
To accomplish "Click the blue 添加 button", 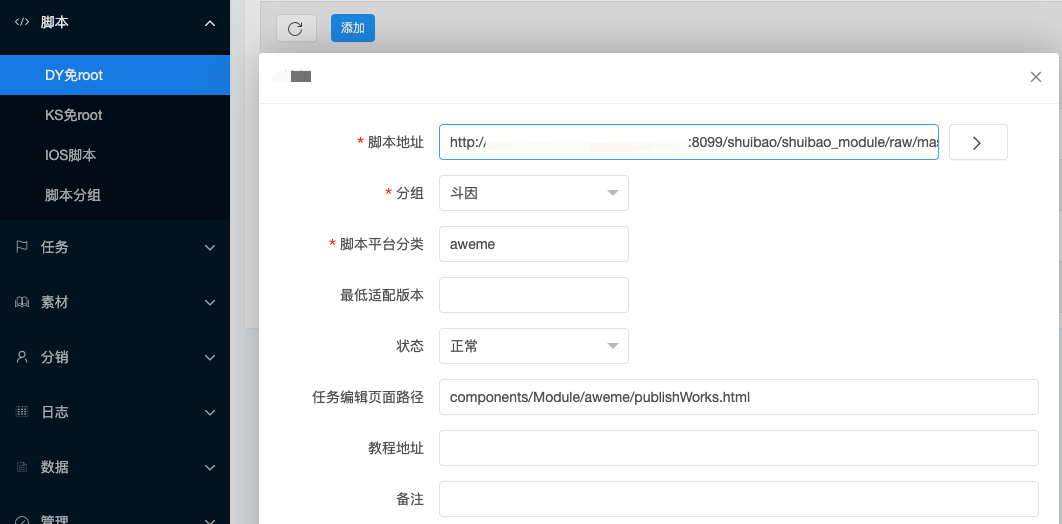I will click(x=353, y=28).
